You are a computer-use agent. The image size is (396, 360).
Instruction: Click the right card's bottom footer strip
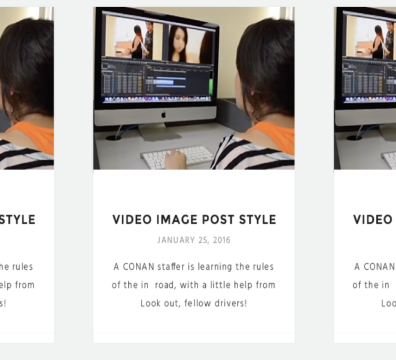click(365, 338)
